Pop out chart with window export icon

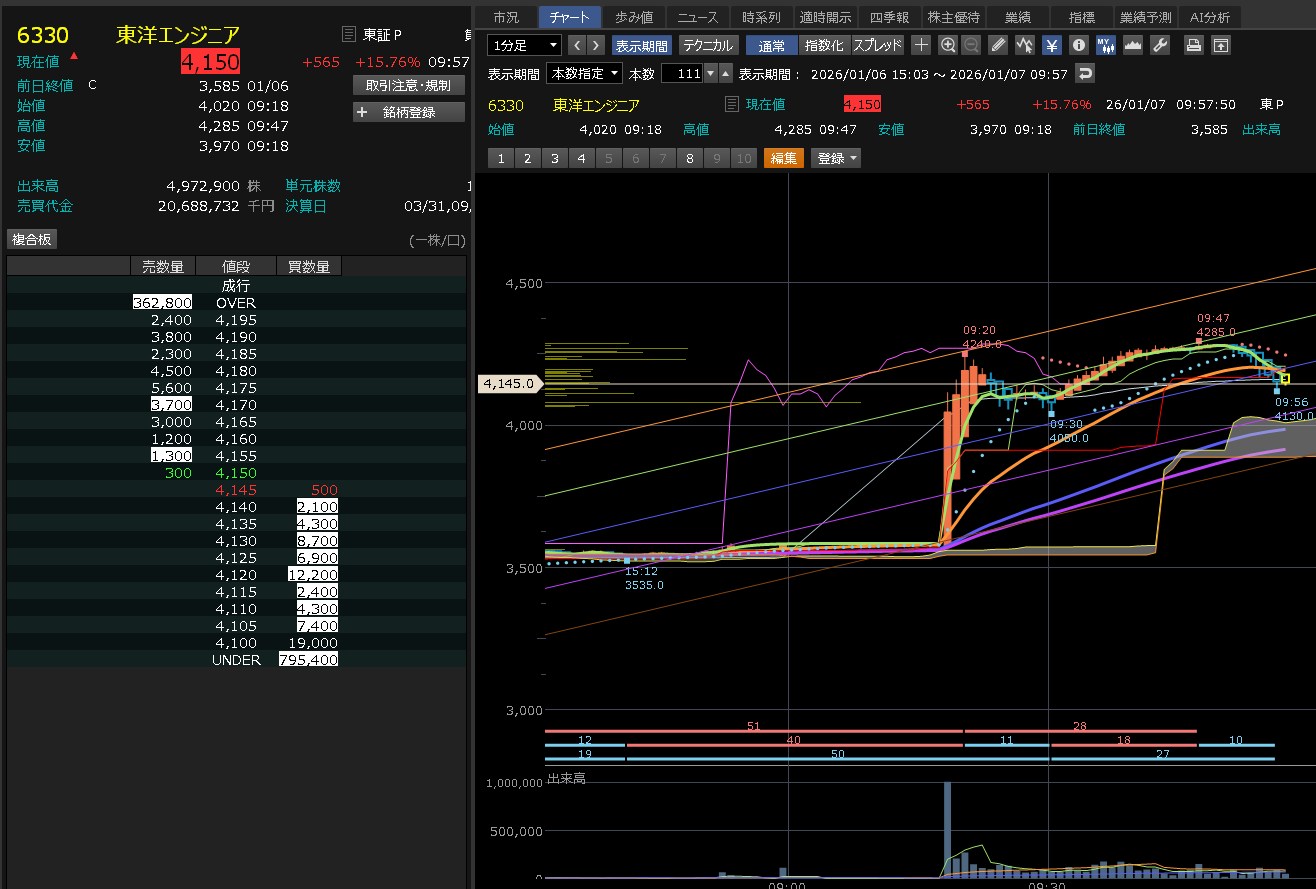[x=1220, y=45]
